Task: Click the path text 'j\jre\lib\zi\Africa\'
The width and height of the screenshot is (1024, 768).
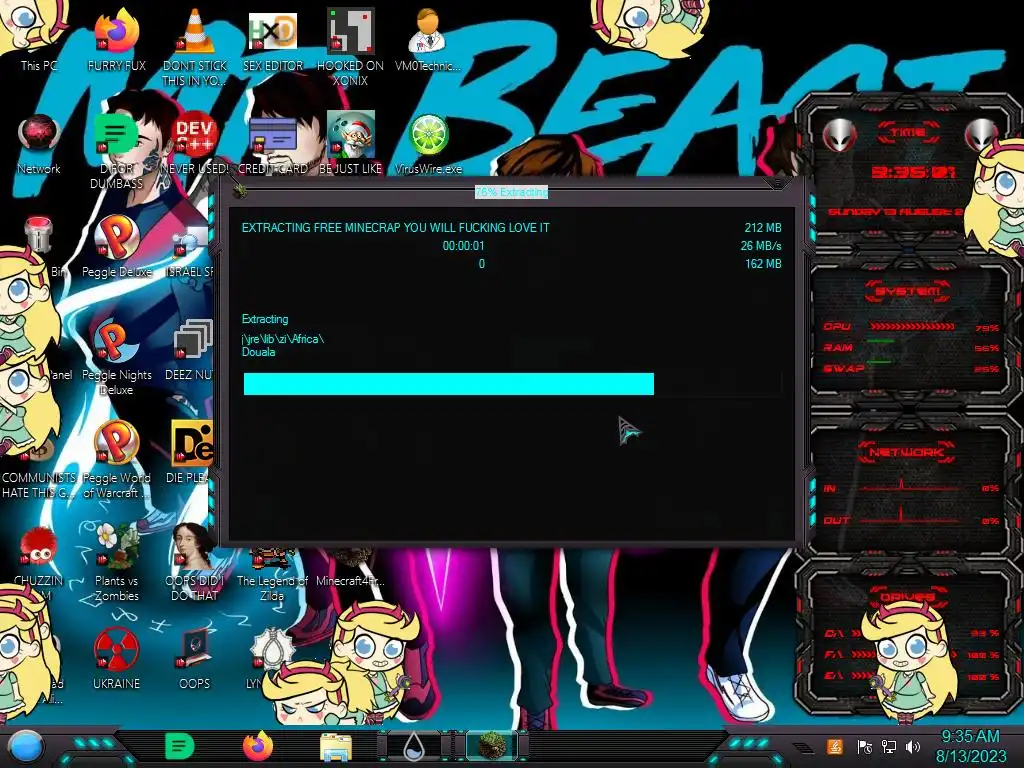Action: coord(283,339)
